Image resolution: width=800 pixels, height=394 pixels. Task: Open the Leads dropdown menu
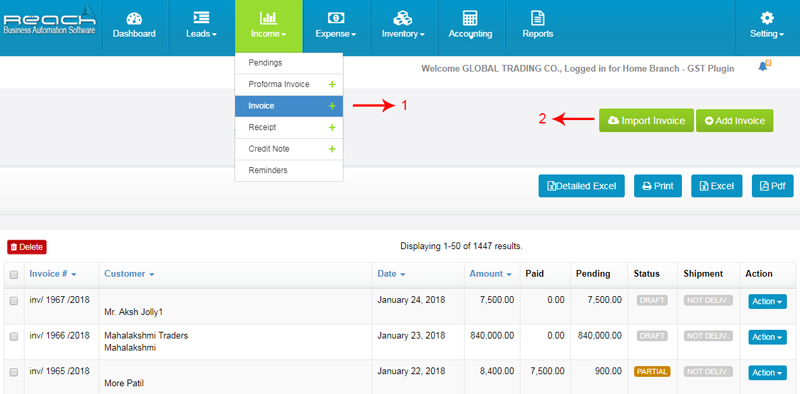pyautogui.click(x=201, y=27)
